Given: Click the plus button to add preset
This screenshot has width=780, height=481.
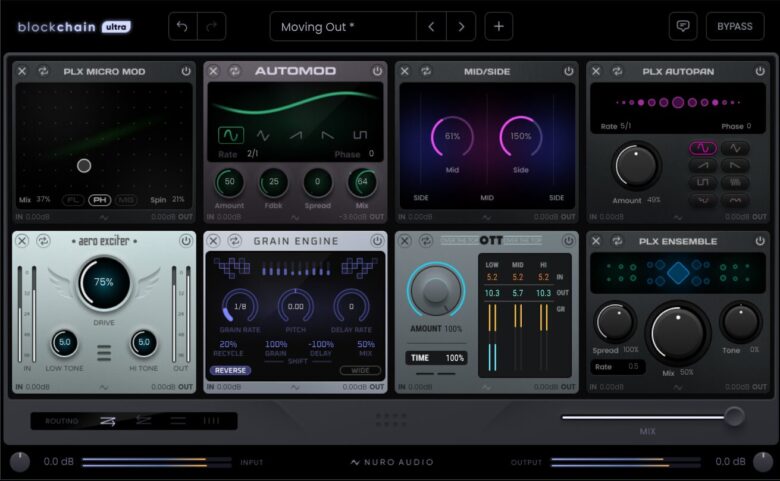Looking at the screenshot, I should click(x=499, y=27).
